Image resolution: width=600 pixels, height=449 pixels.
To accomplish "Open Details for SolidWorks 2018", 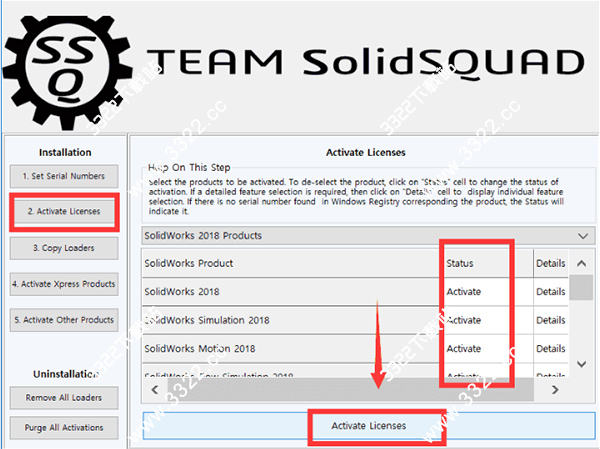I will (x=551, y=292).
